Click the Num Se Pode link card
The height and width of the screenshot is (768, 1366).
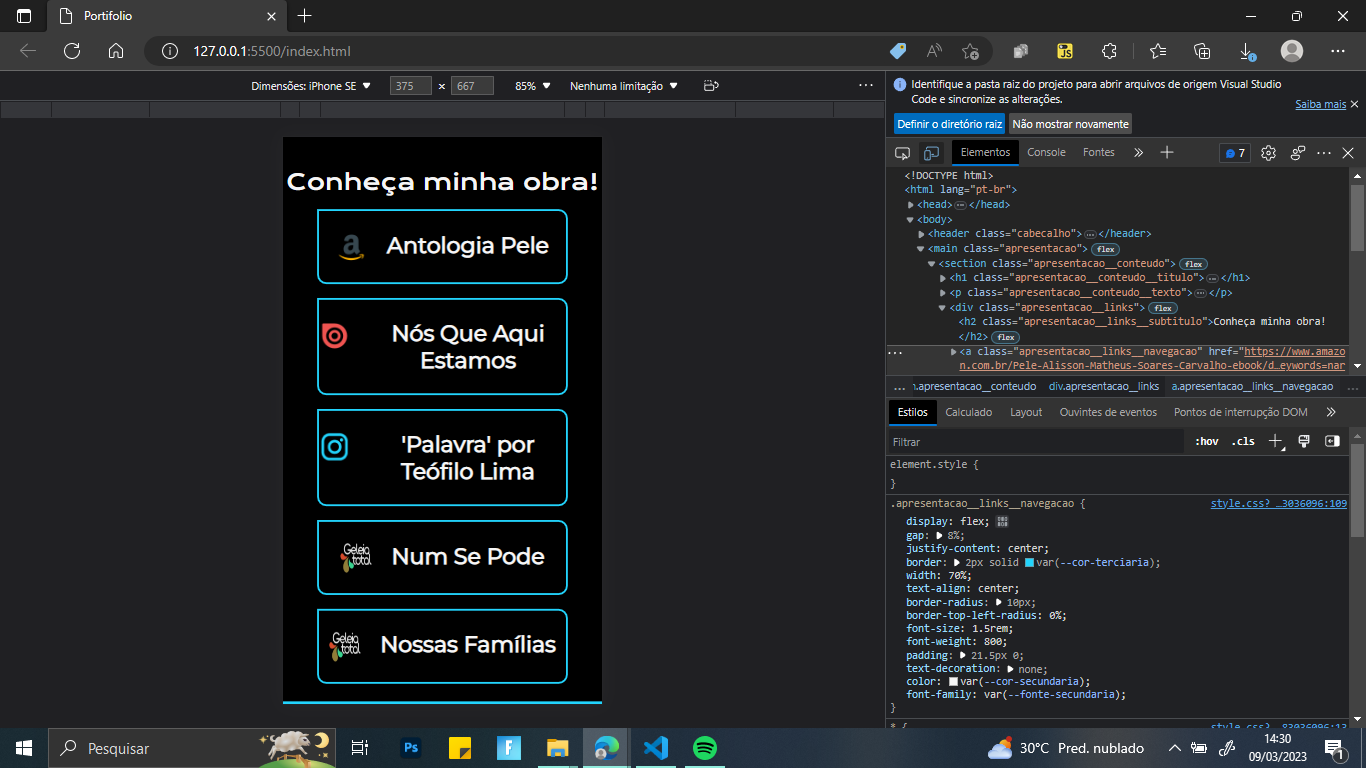(x=442, y=557)
